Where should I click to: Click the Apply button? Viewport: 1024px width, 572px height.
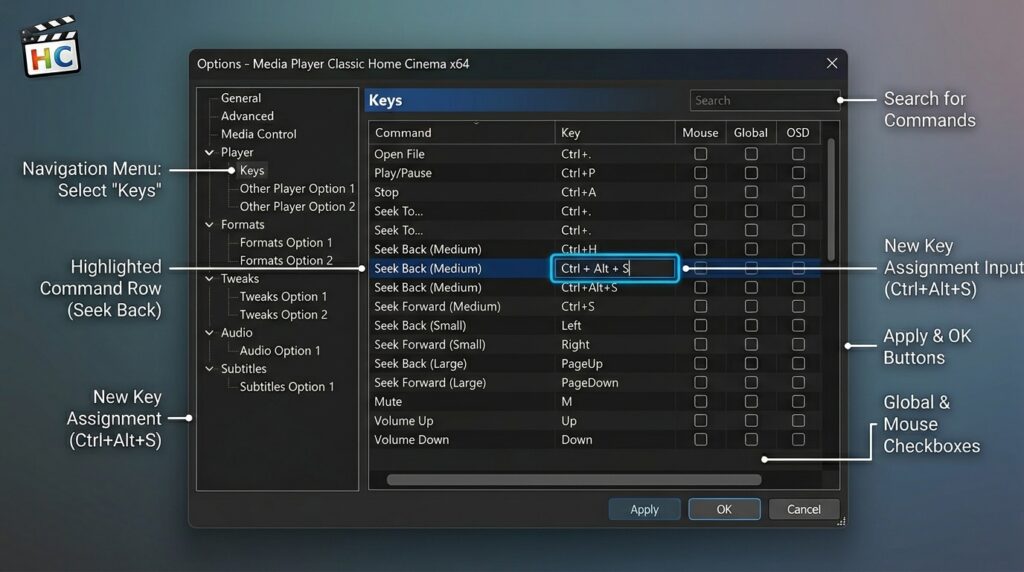(645, 509)
